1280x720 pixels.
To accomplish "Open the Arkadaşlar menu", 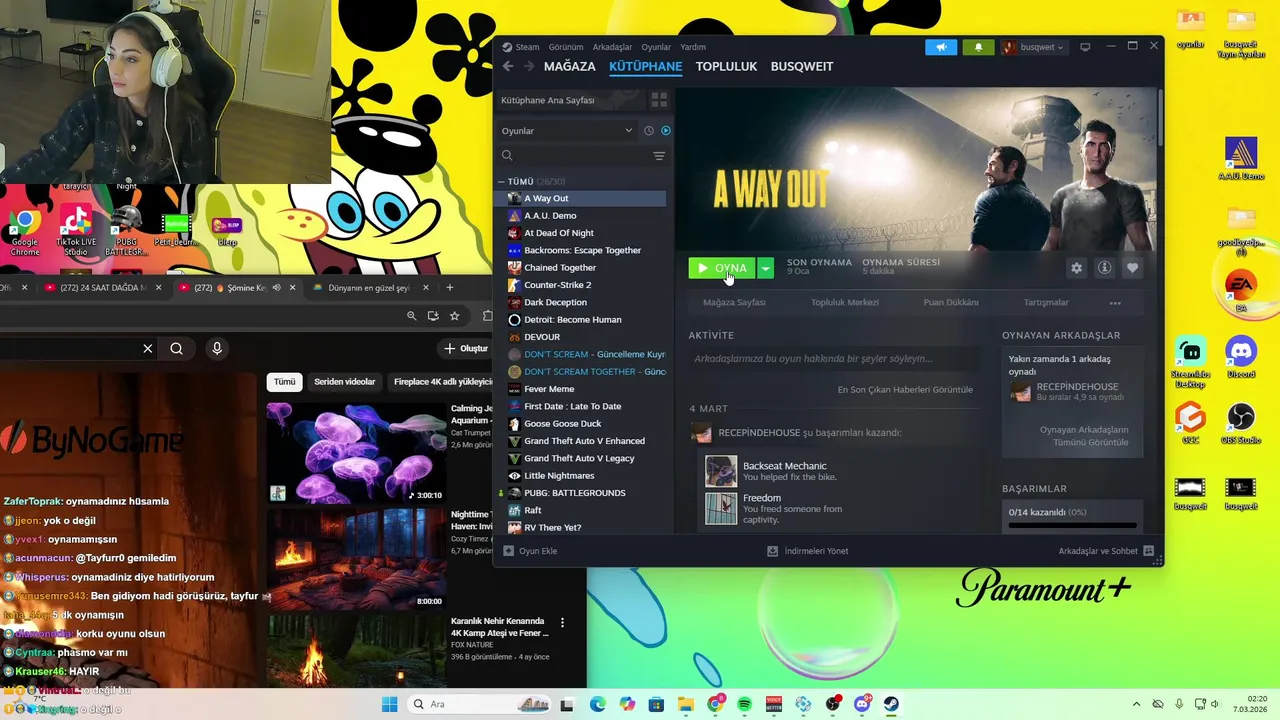I will [612, 47].
